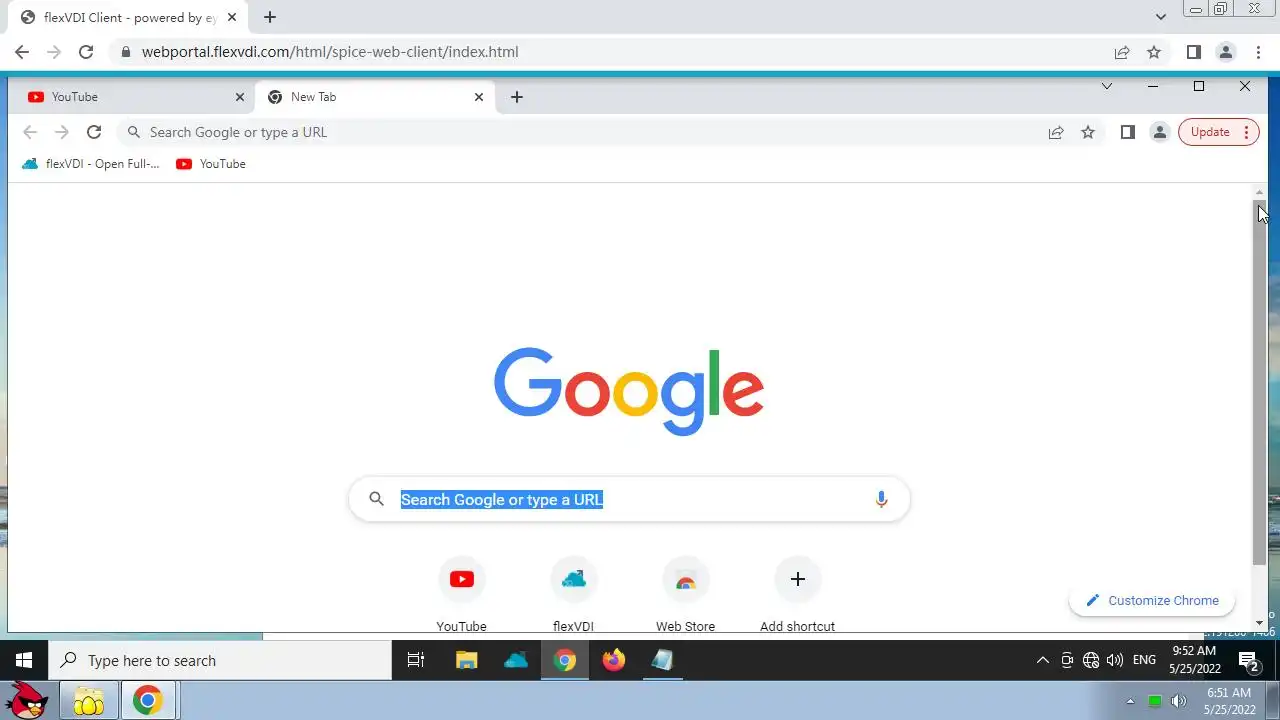Share this page from the remote omnibox
1280x720 pixels.
(x=1056, y=132)
